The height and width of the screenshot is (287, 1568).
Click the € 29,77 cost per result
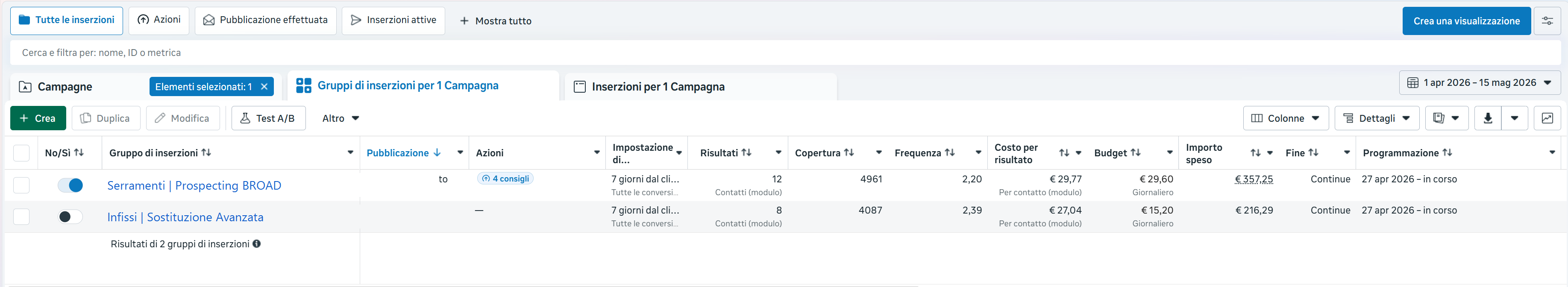1065,179
